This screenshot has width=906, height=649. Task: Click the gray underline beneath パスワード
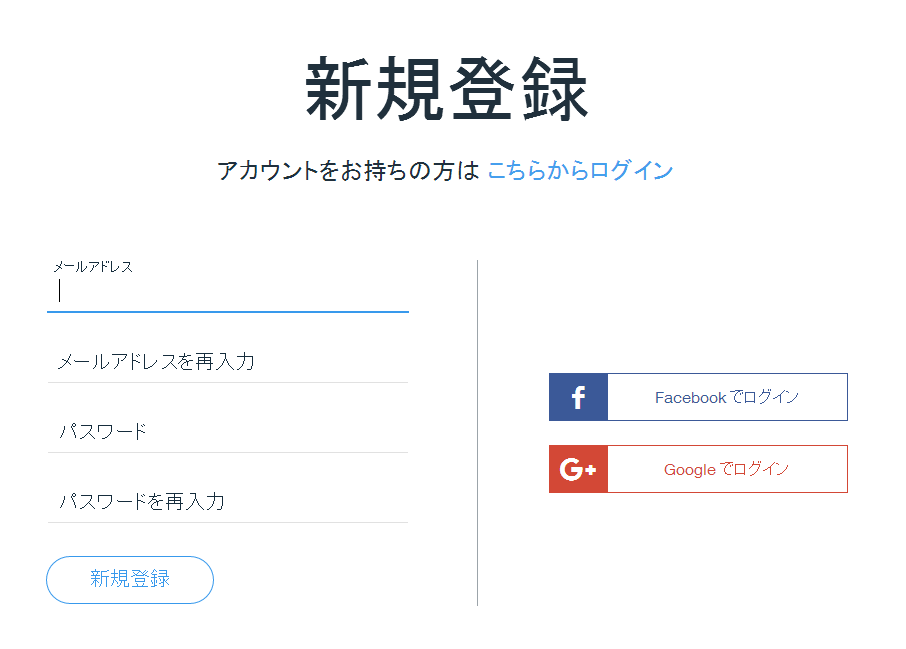click(x=228, y=452)
